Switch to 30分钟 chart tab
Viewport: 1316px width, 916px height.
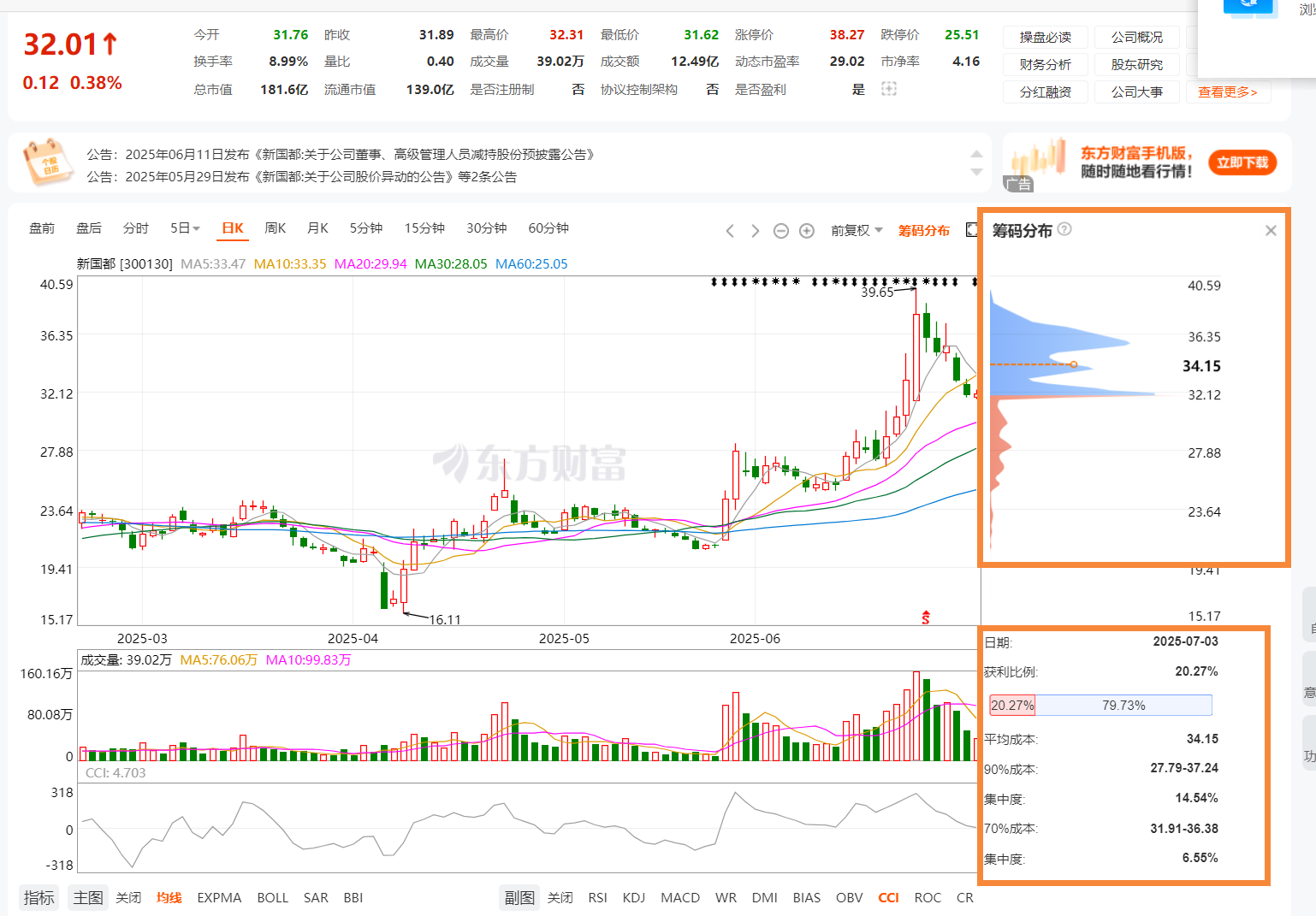click(487, 228)
